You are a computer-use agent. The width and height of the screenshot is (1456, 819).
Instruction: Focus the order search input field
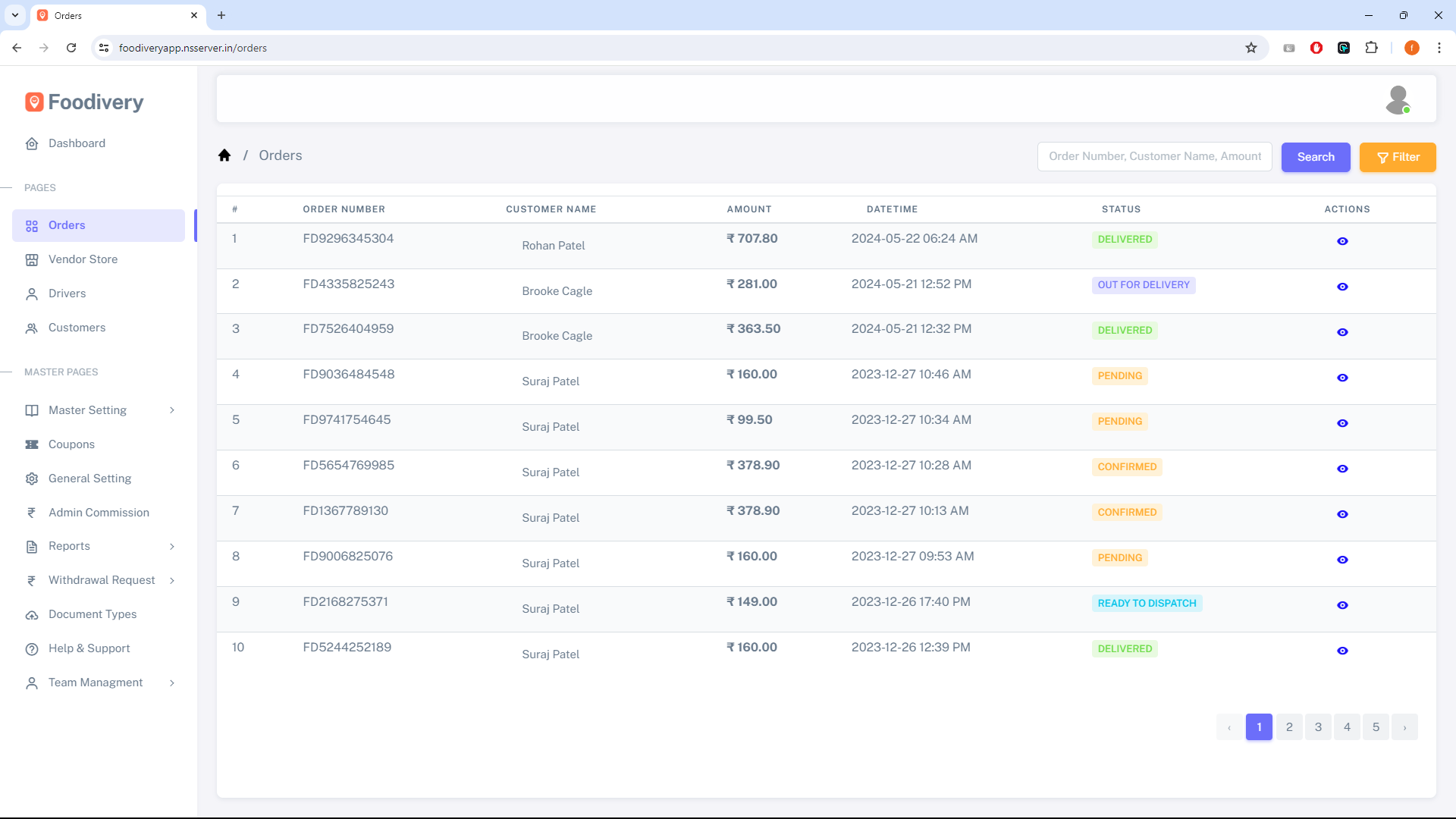(1154, 156)
